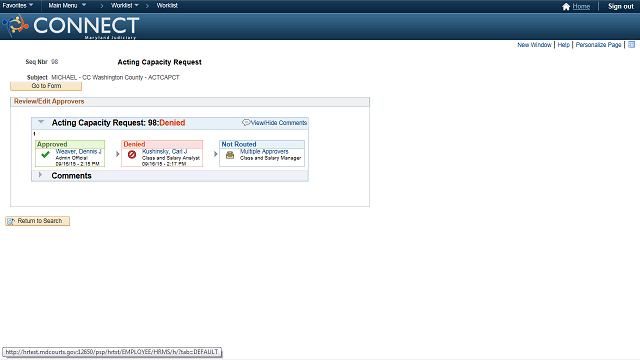Screen dimensions: 640x360
Task: Click the Admin Official role text
Action: pos(71,158)
